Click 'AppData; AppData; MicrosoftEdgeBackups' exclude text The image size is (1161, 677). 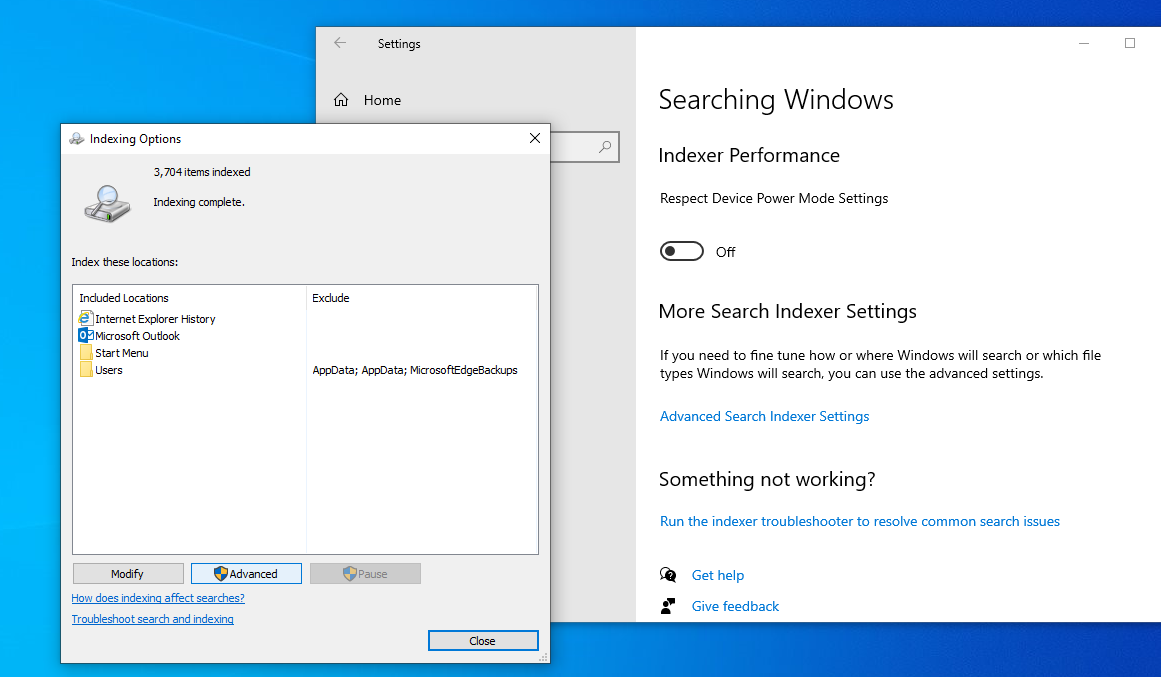pos(415,370)
